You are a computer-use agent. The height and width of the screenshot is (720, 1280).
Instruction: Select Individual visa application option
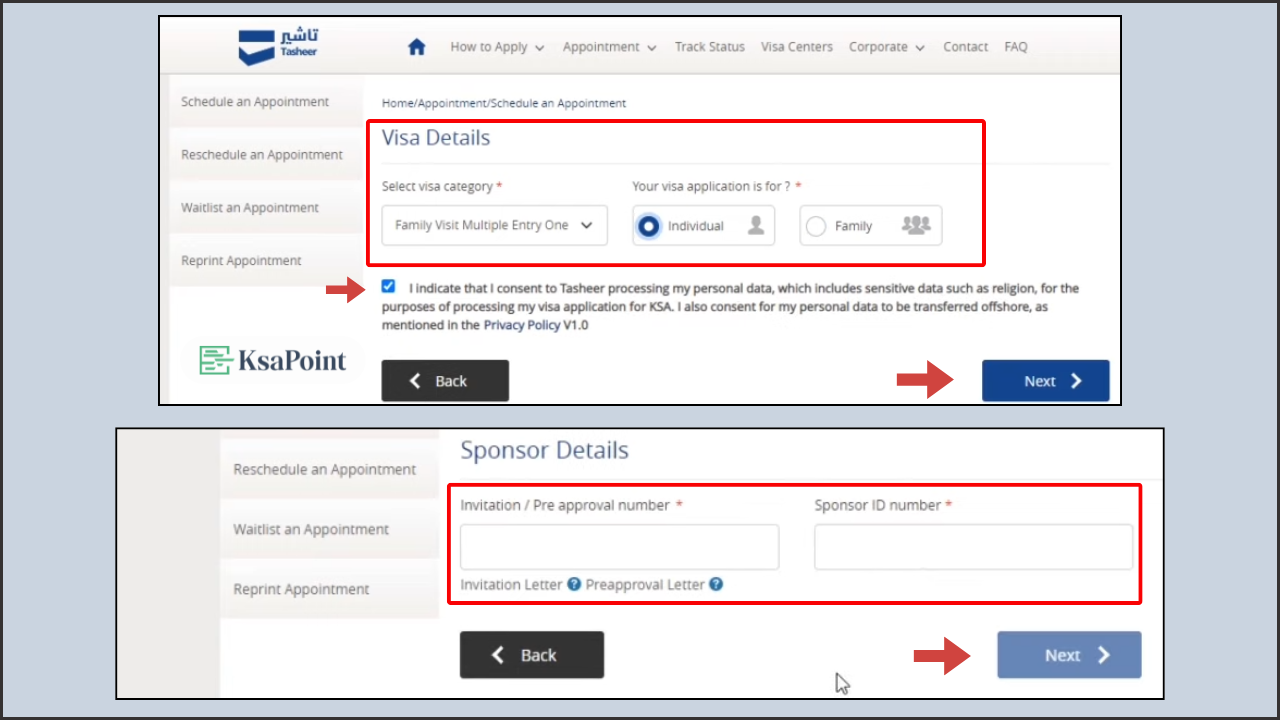tap(704, 226)
